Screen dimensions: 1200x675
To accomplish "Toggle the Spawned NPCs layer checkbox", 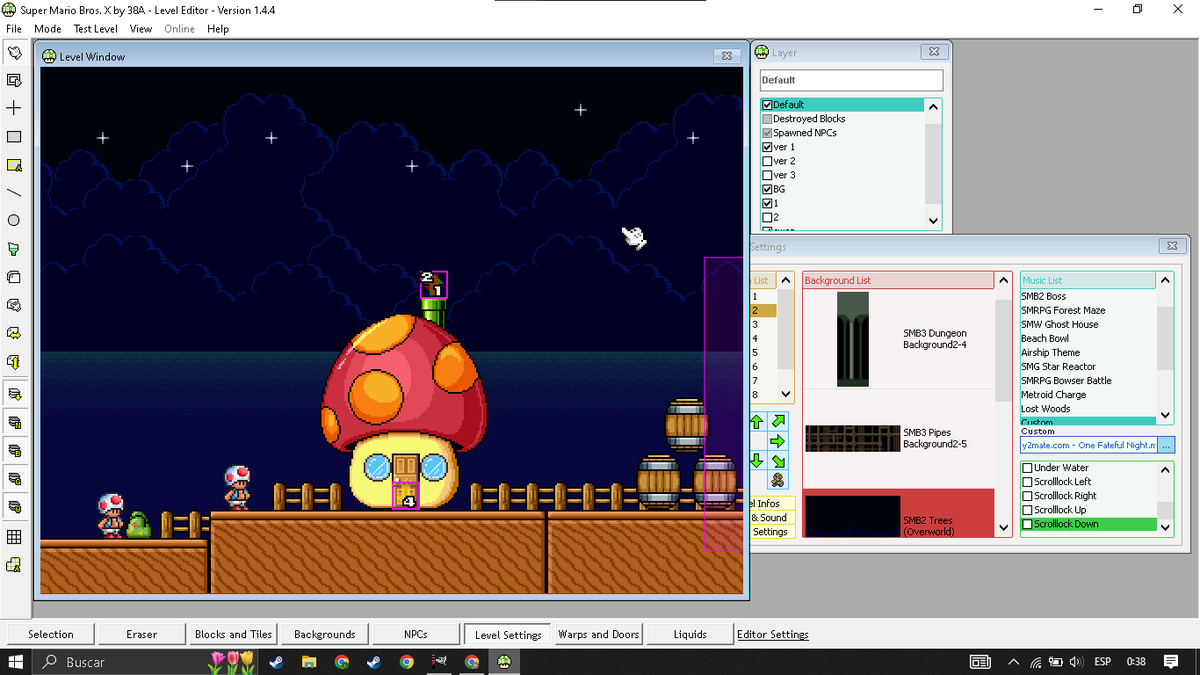I will (x=767, y=133).
